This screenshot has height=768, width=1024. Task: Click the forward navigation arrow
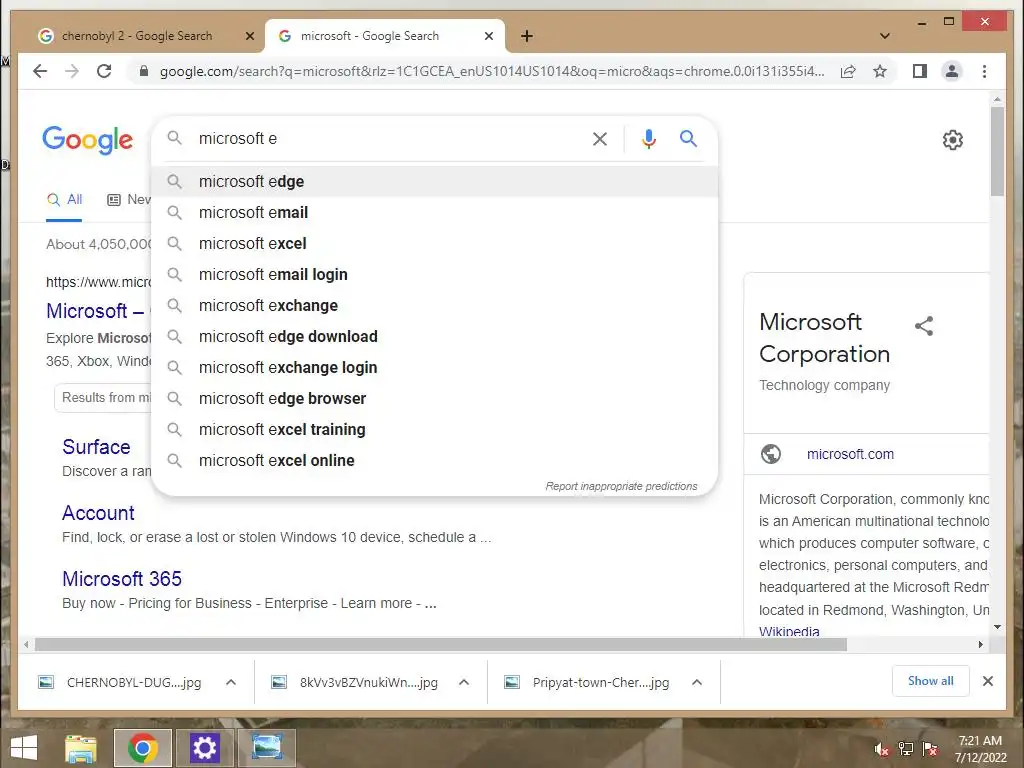[x=72, y=71]
